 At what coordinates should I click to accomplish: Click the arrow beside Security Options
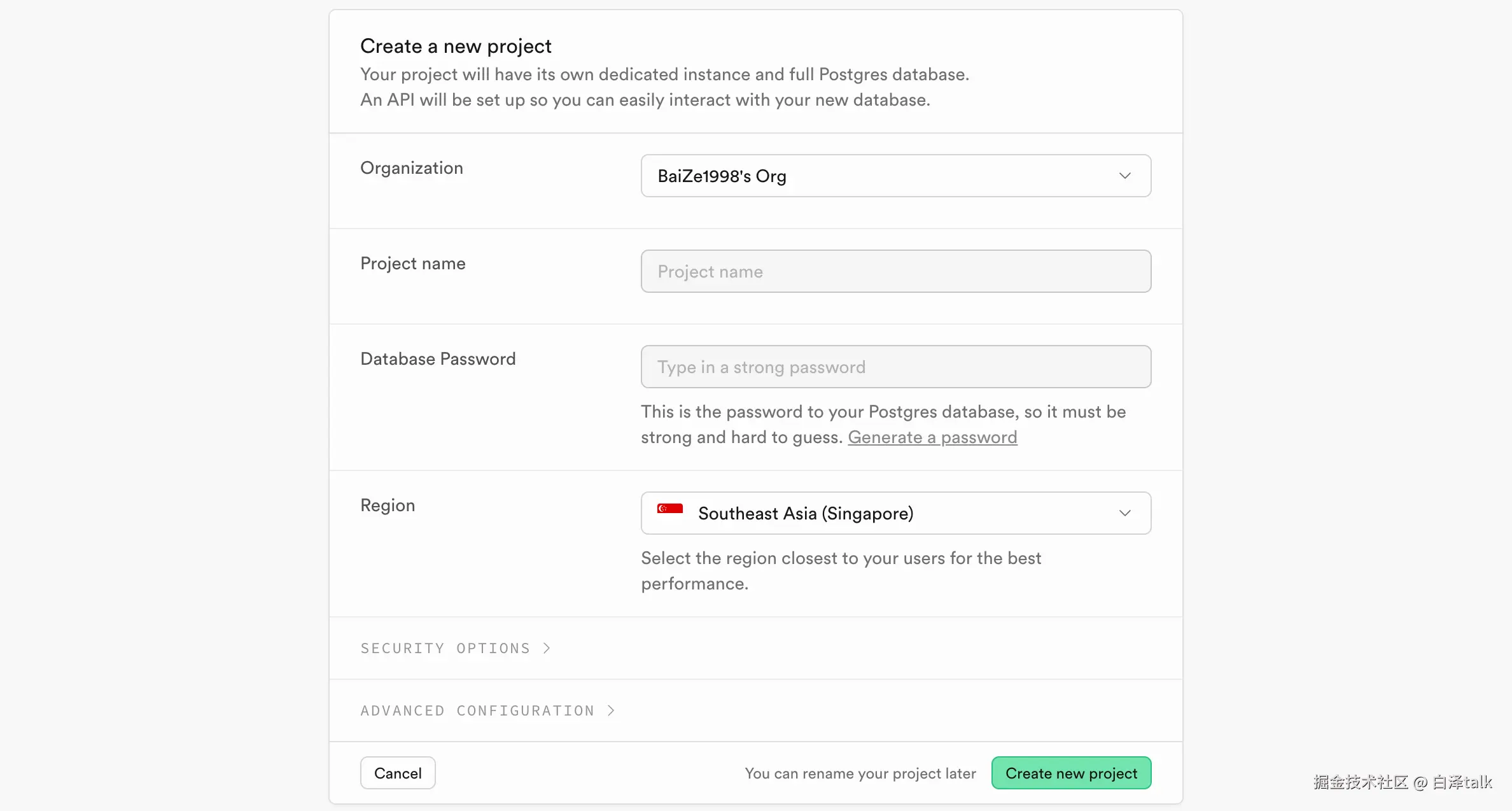point(547,648)
